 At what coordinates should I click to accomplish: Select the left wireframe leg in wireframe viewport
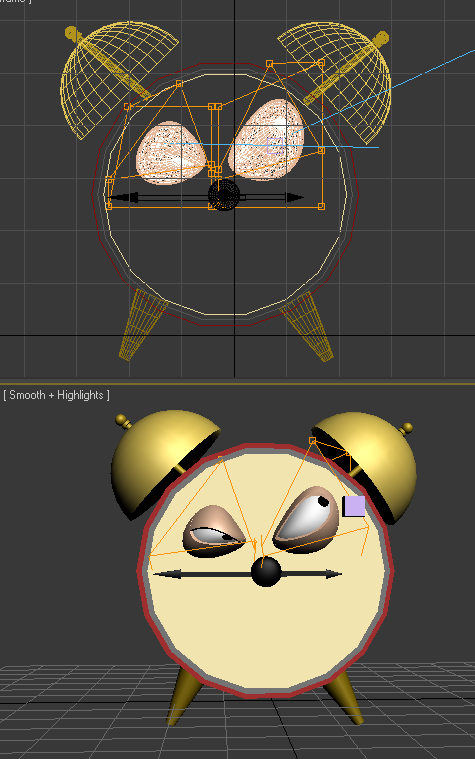click(x=141, y=323)
